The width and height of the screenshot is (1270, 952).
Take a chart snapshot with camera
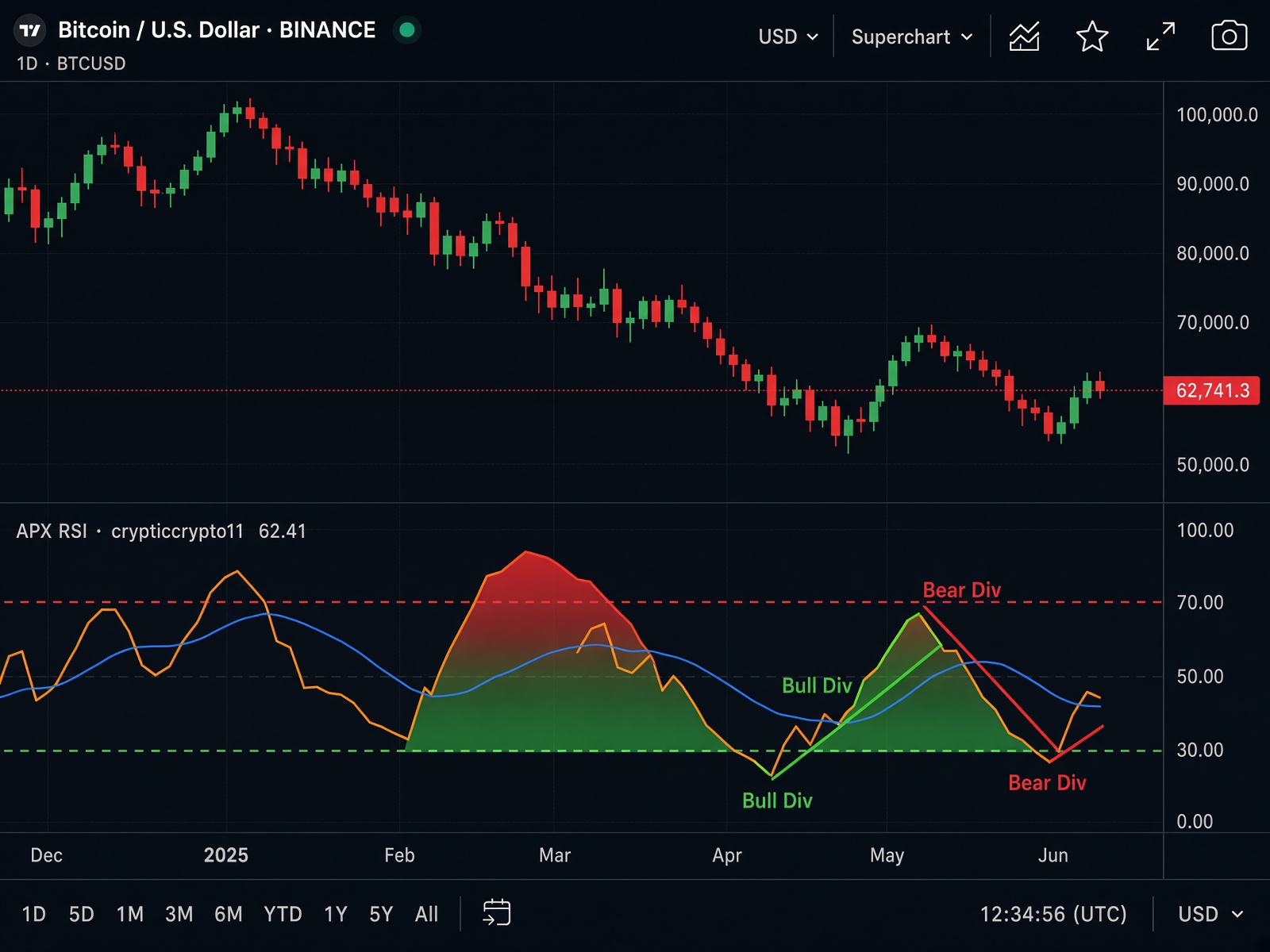pos(1229,36)
